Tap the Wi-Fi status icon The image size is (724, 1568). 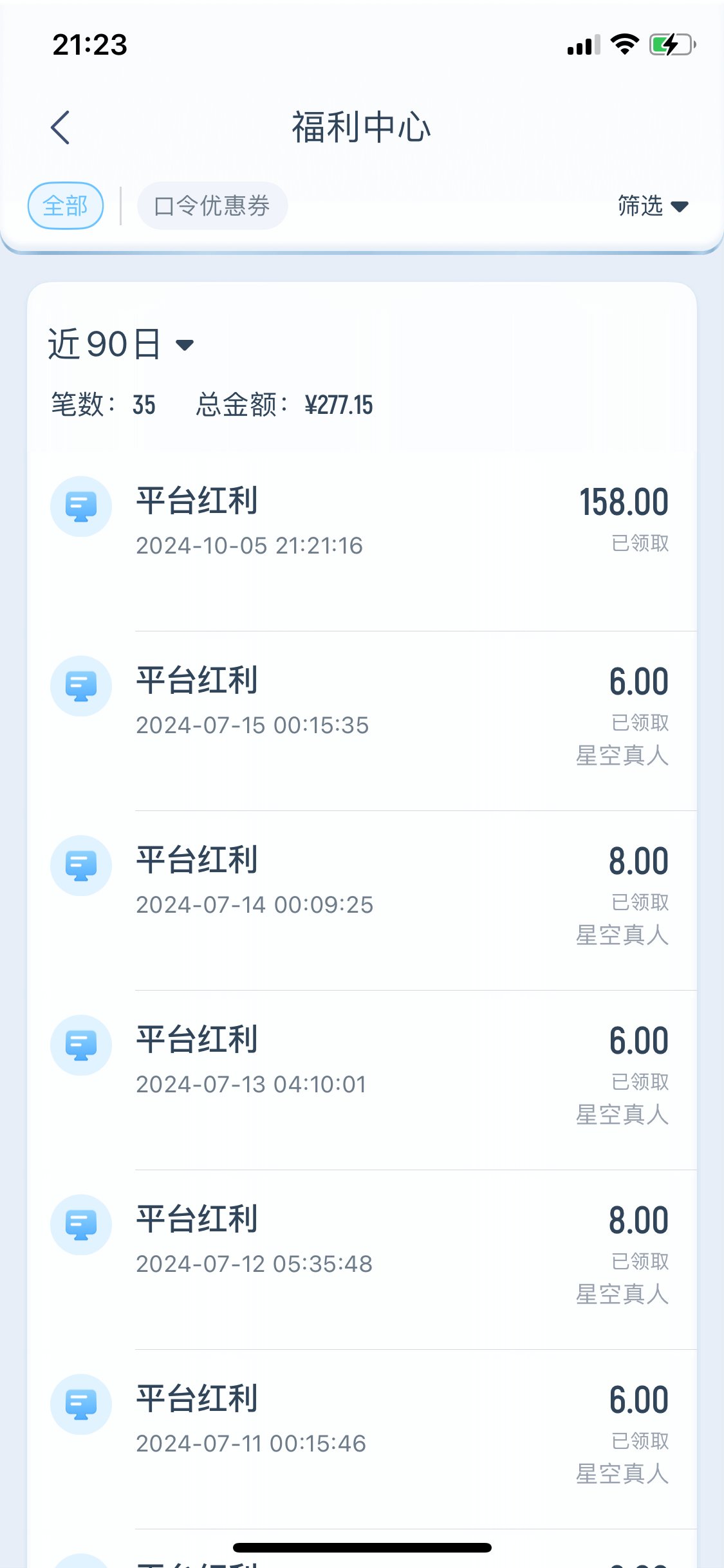(x=624, y=44)
